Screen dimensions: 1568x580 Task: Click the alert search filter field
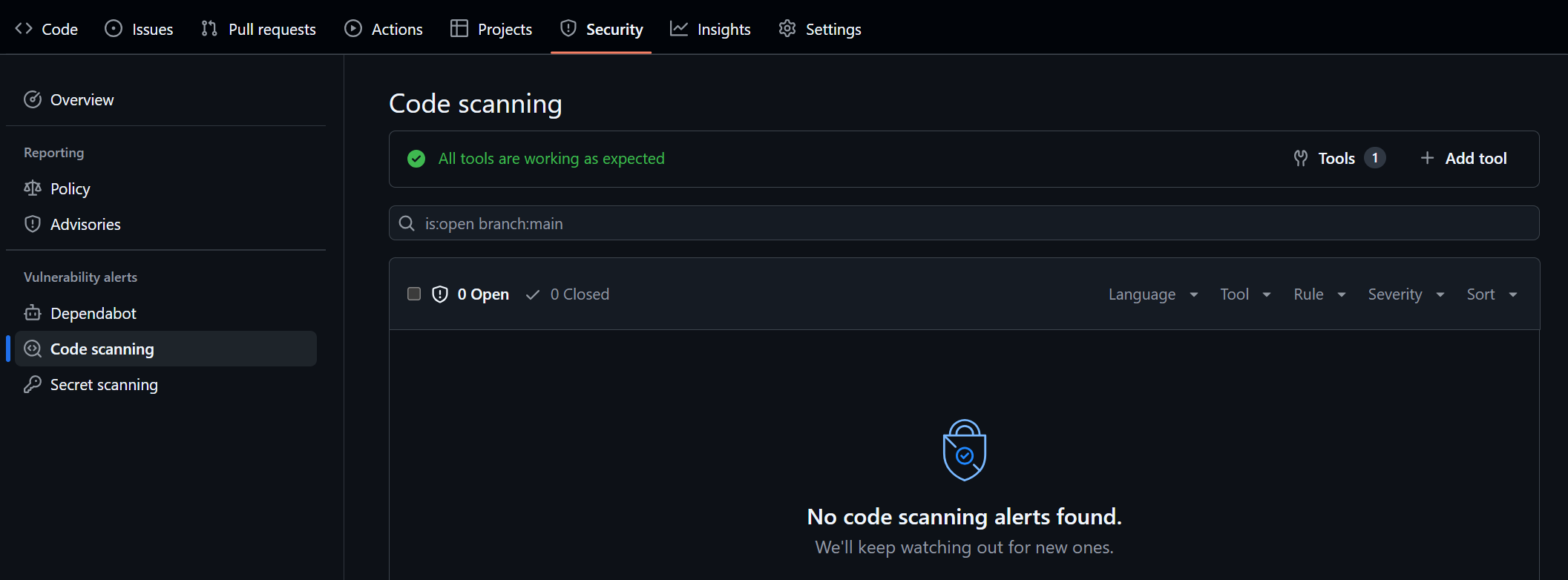(x=964, y=223)
